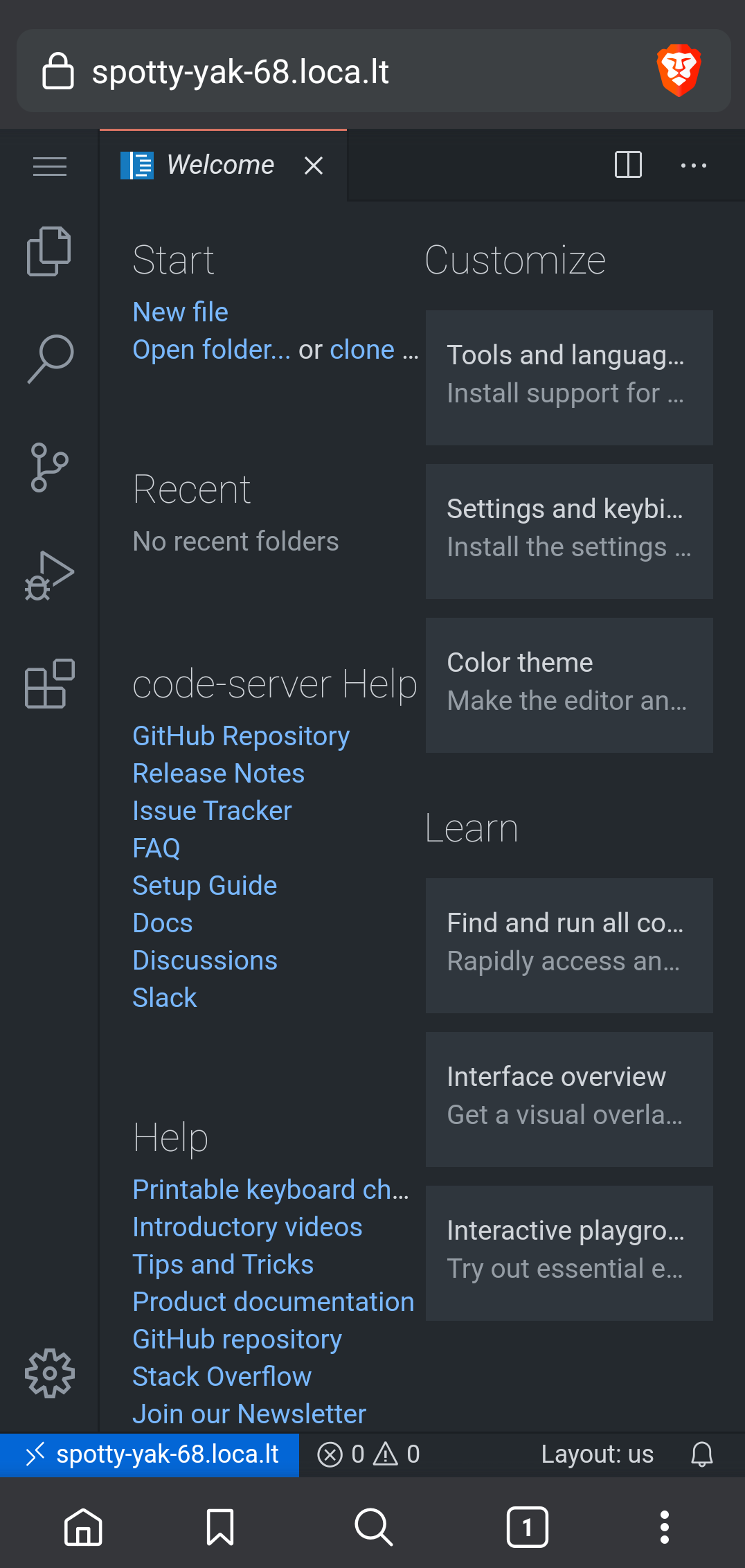Select Settings and keybindings card
745x1568 pixels.
click(569, 531)
